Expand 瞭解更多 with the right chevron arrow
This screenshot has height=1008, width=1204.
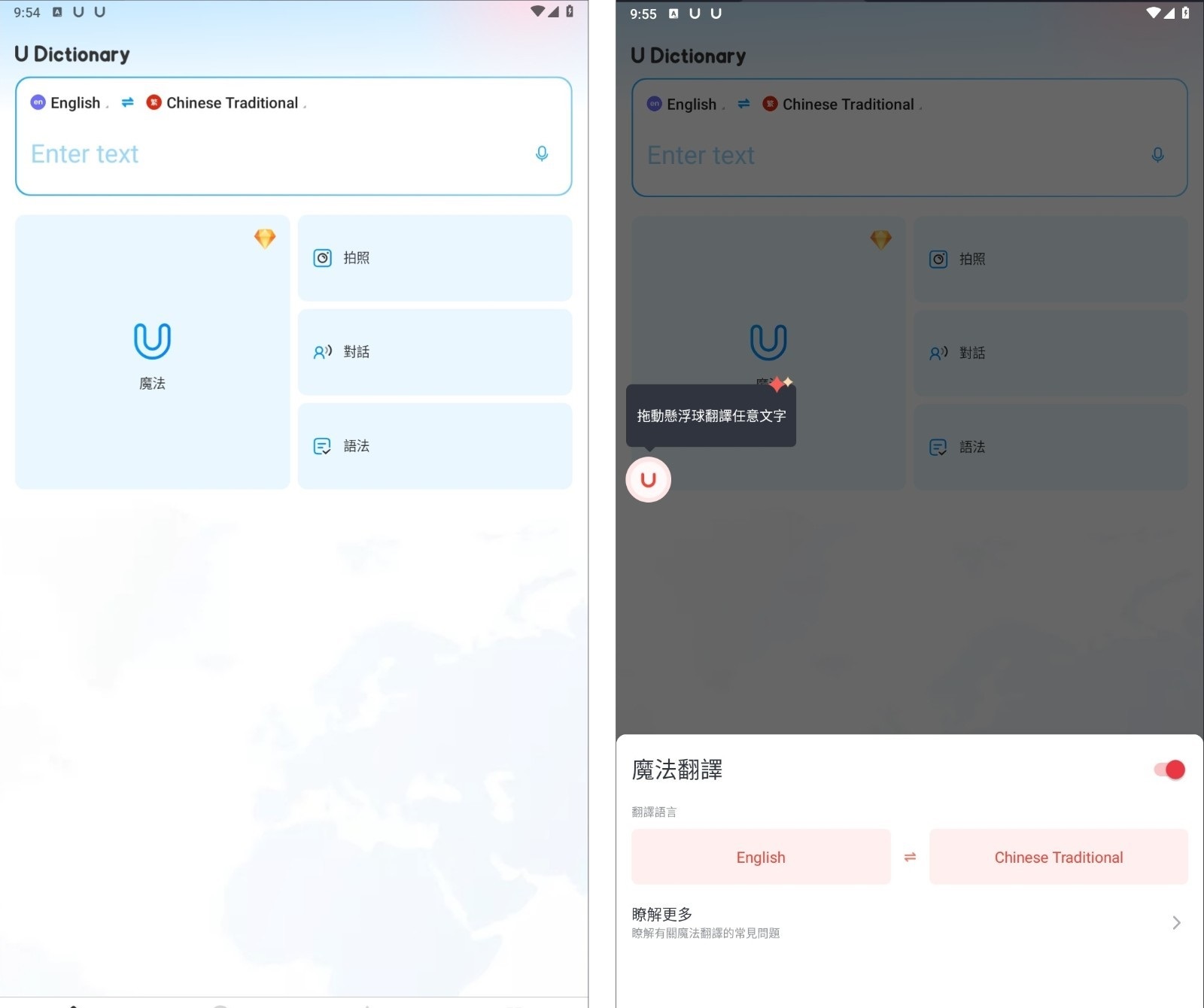tap(1176, 922)
